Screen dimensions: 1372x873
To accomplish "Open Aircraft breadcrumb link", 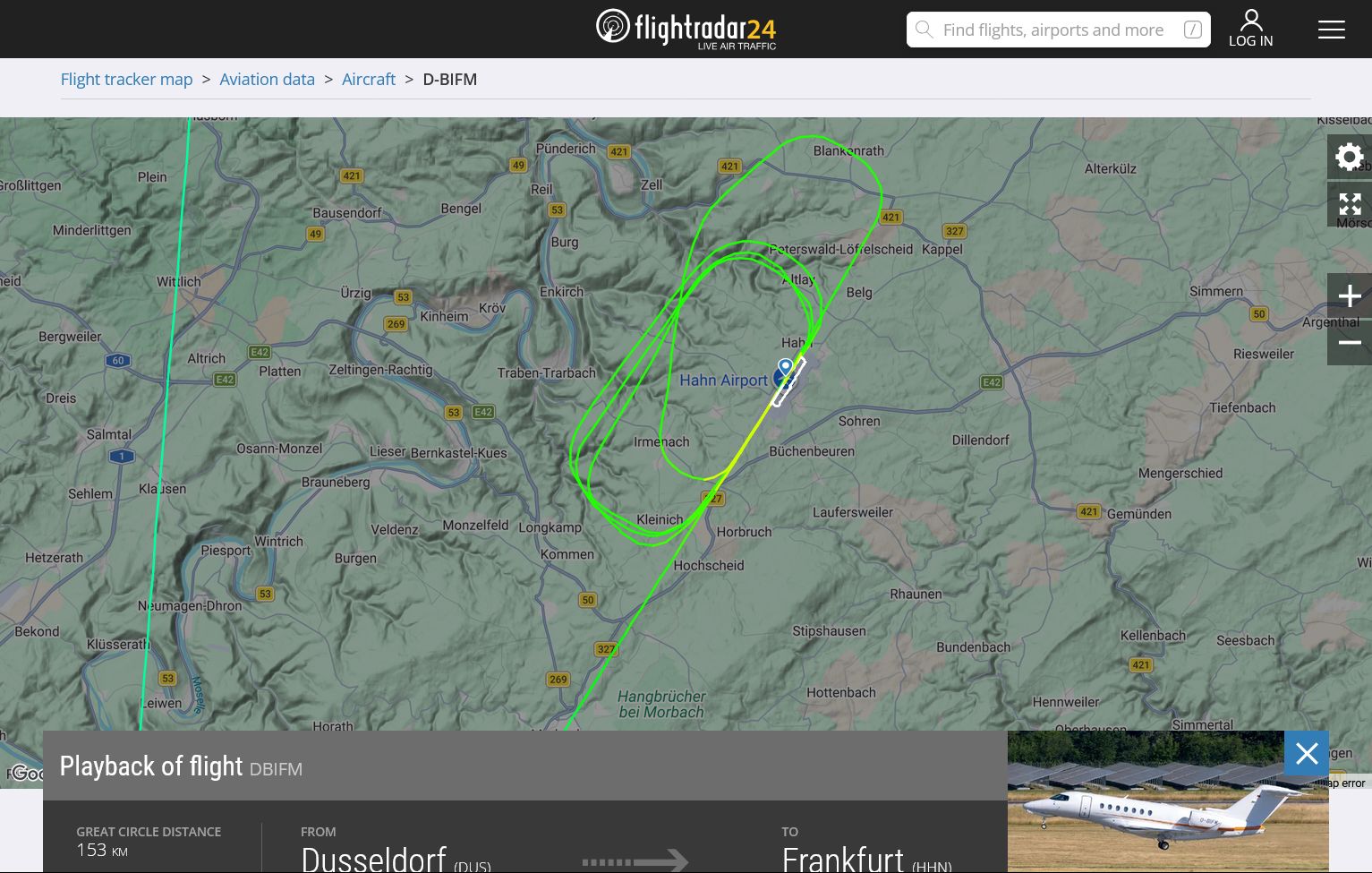I will (369, 79).
